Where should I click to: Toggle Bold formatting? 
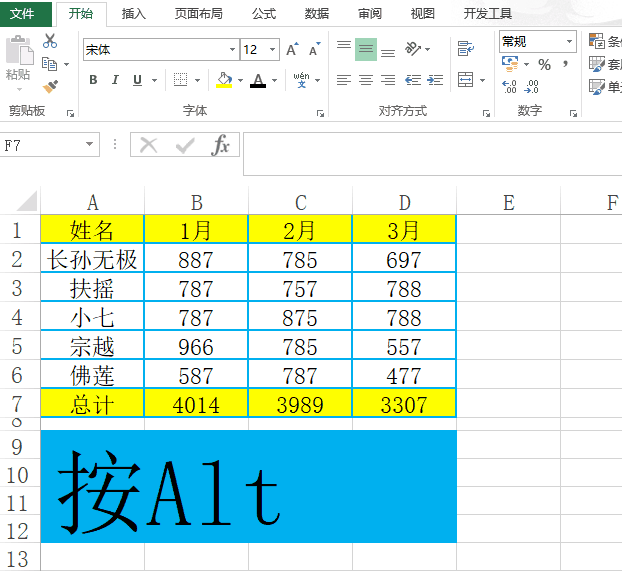pyautogui.click(x=93, y=80)
